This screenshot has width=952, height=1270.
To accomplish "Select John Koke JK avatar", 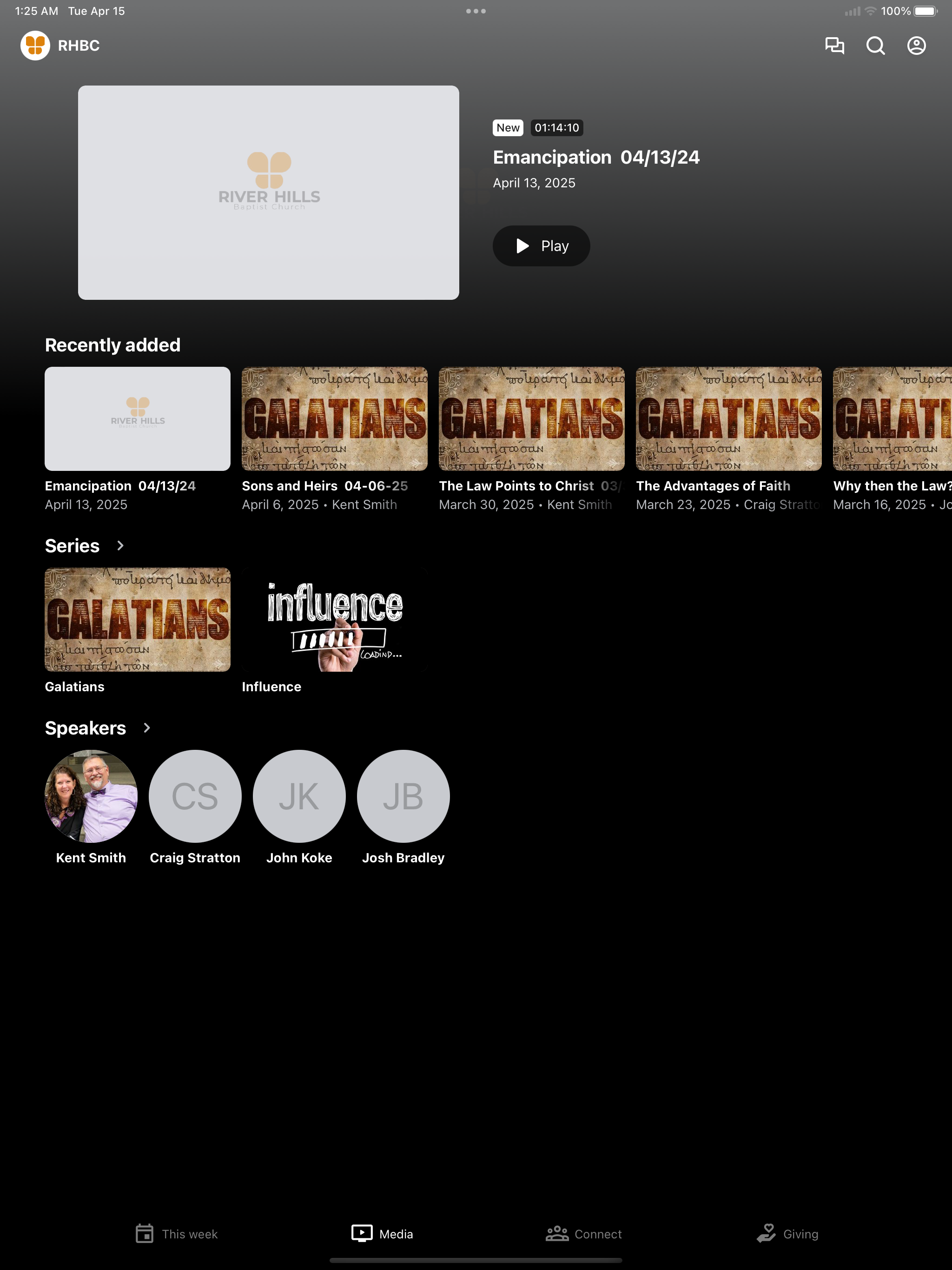I will [299, 796].
